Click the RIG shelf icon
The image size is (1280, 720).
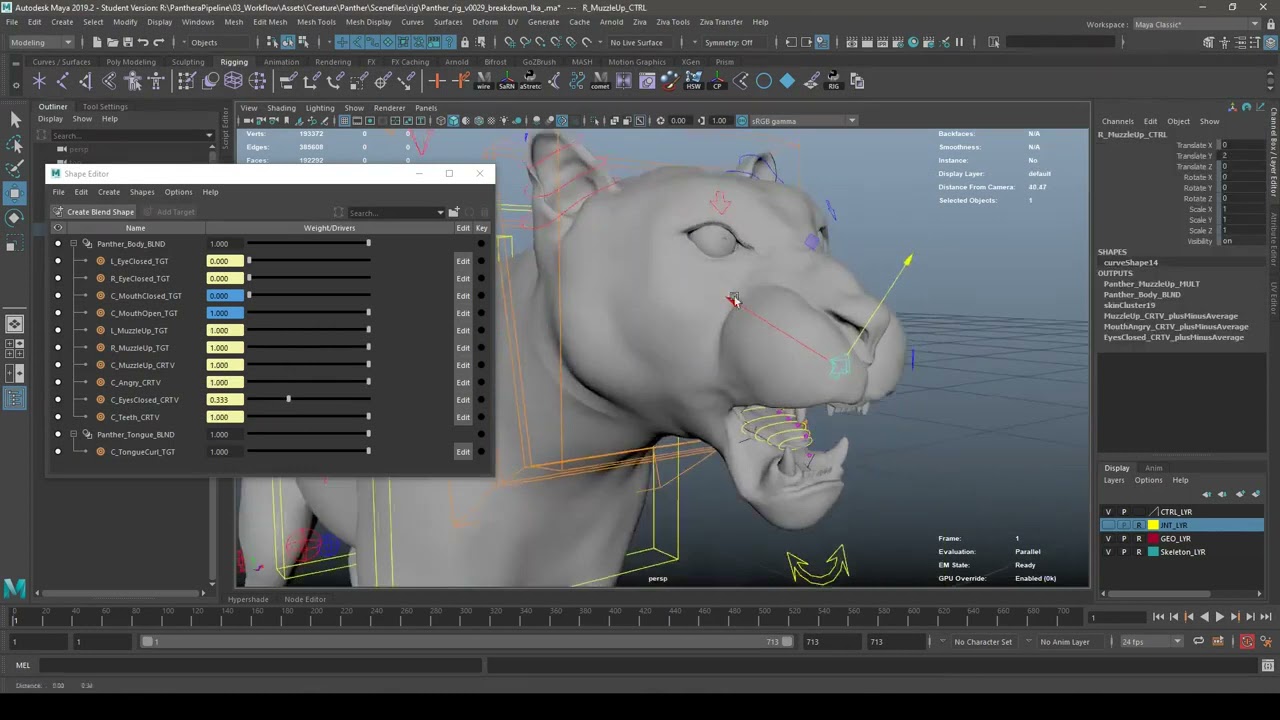(x=833, y=81)
